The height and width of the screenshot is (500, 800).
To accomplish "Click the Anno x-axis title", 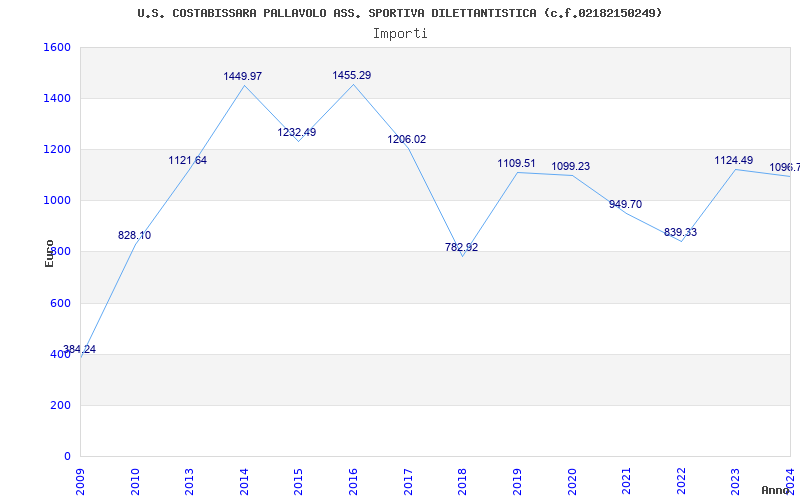I will tap(774, 490).
